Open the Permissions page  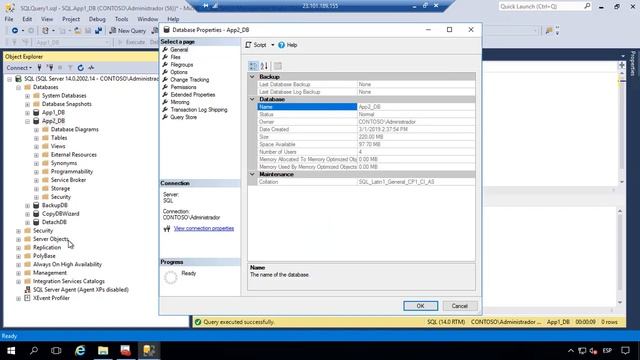click(183, 87)
